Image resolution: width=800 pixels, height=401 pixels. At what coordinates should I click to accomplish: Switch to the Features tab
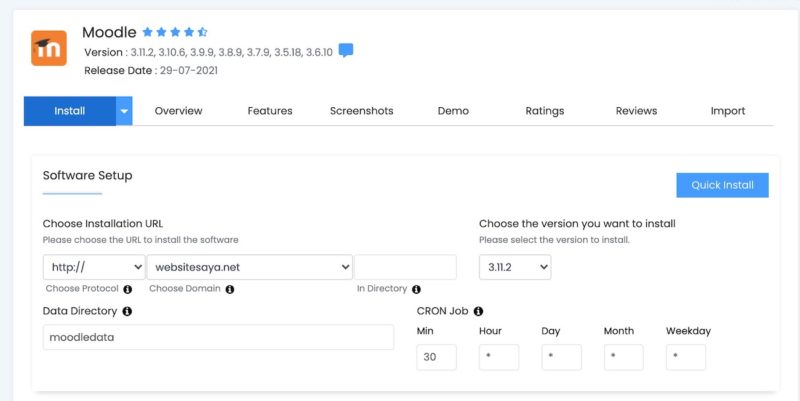point(270,111)
